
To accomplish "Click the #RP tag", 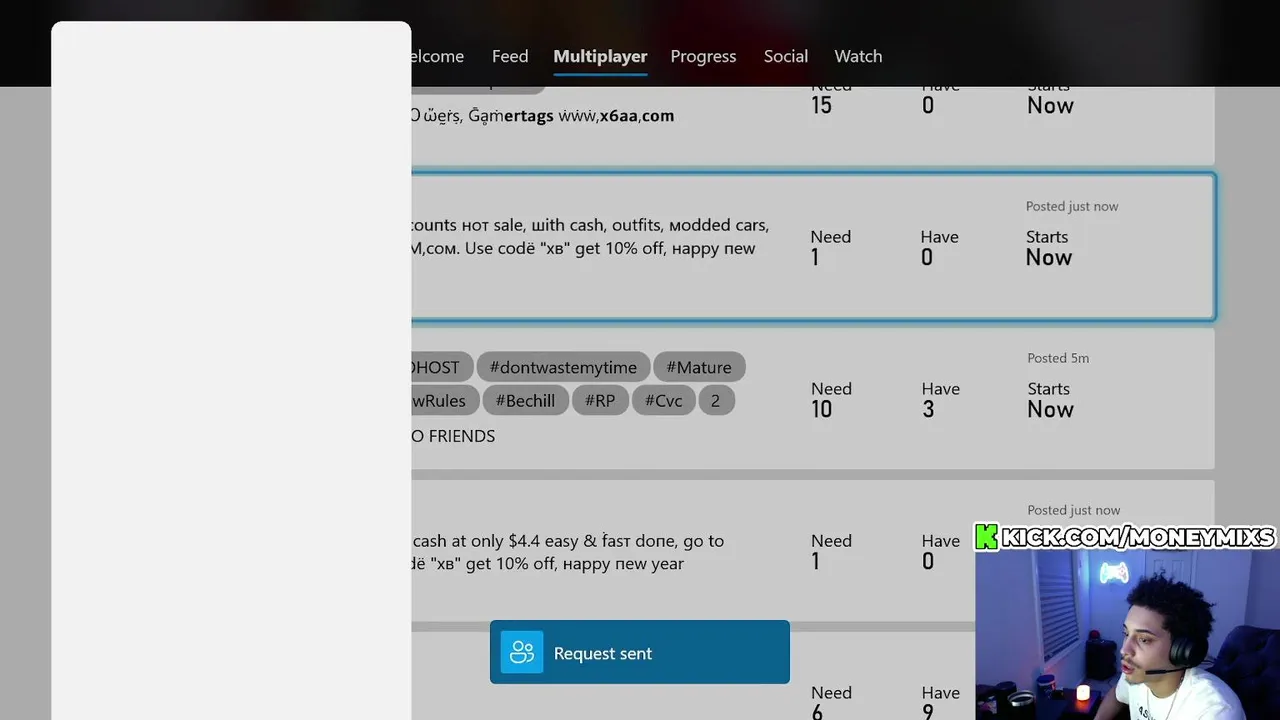I will pos(600,400).
